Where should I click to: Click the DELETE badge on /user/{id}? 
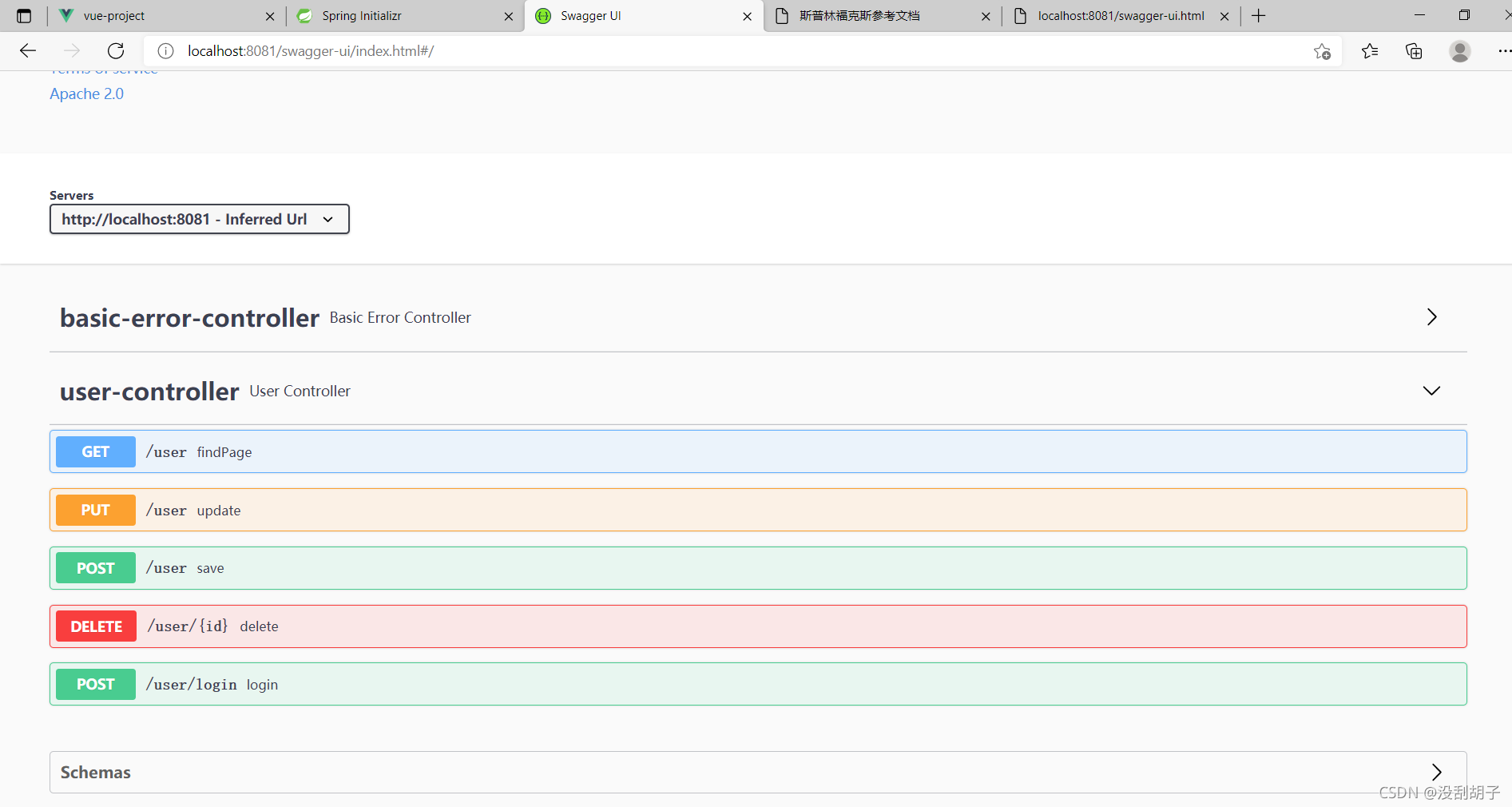(95, 626)
